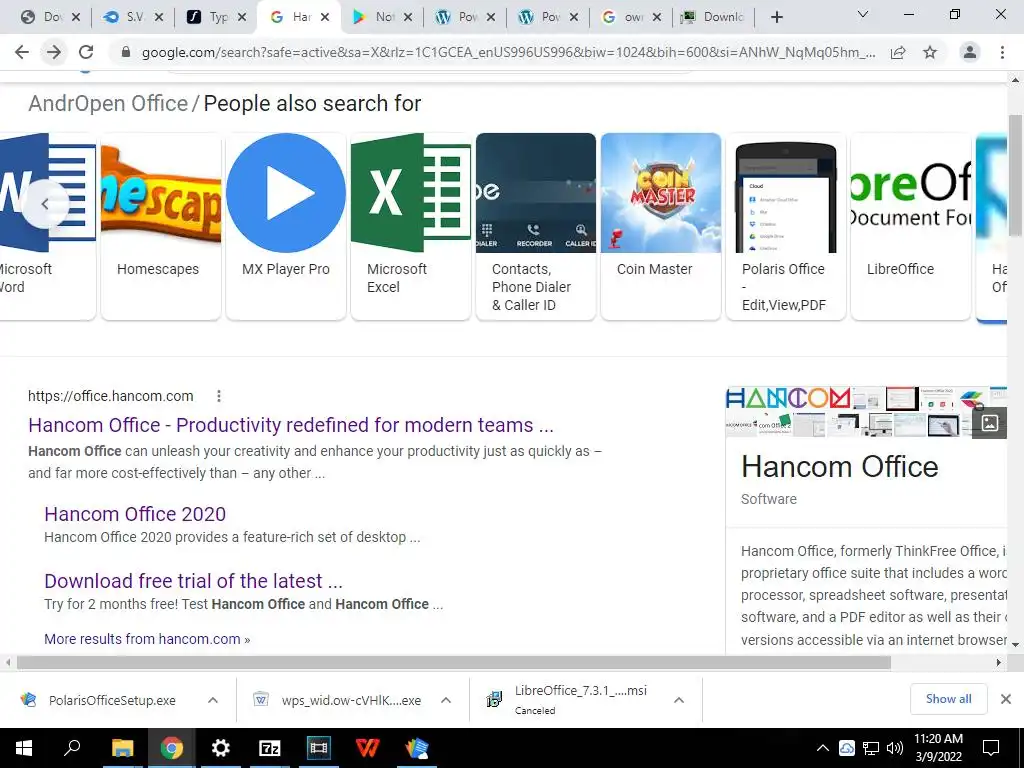Open WPS Office from the taskbar
1024x768 pixels.
(x=367, y=748)
